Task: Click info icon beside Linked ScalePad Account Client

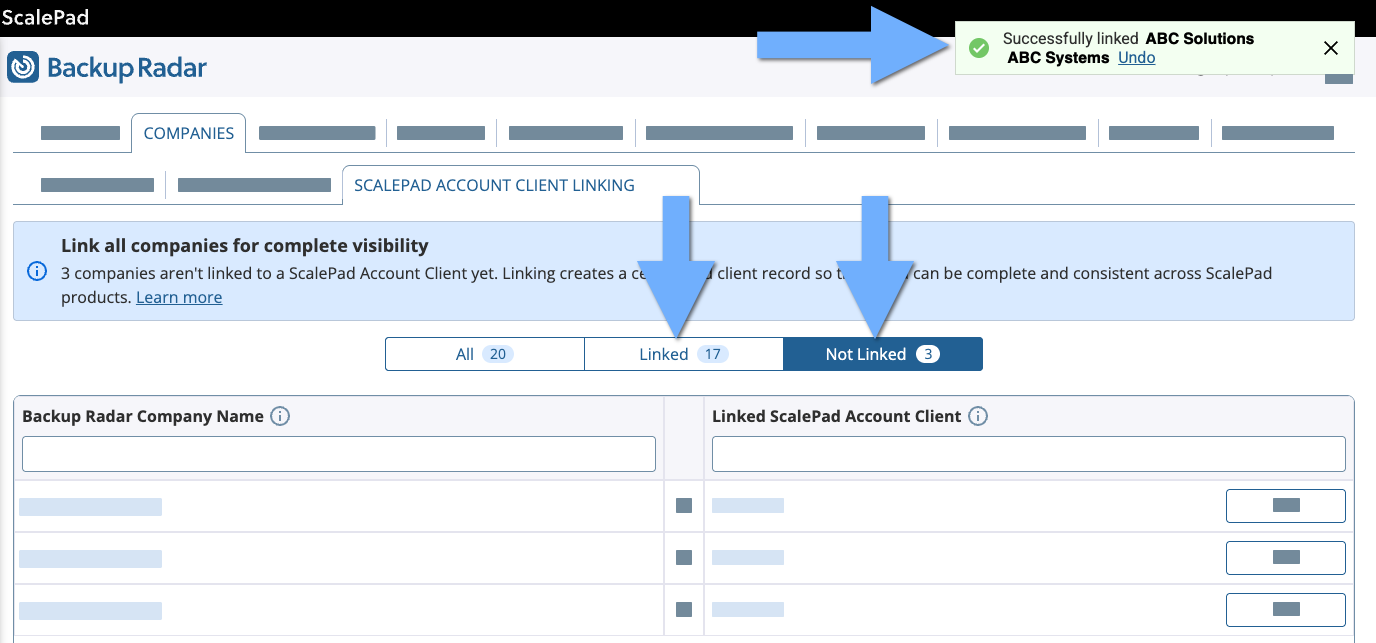Action: 978,416
